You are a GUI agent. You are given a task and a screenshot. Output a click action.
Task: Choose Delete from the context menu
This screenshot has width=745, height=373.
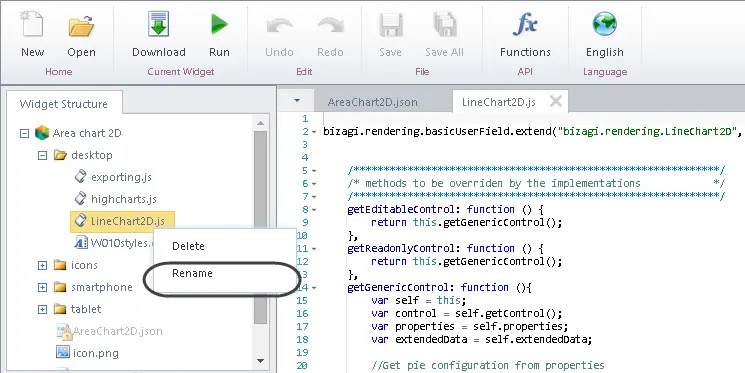point(188,246)
